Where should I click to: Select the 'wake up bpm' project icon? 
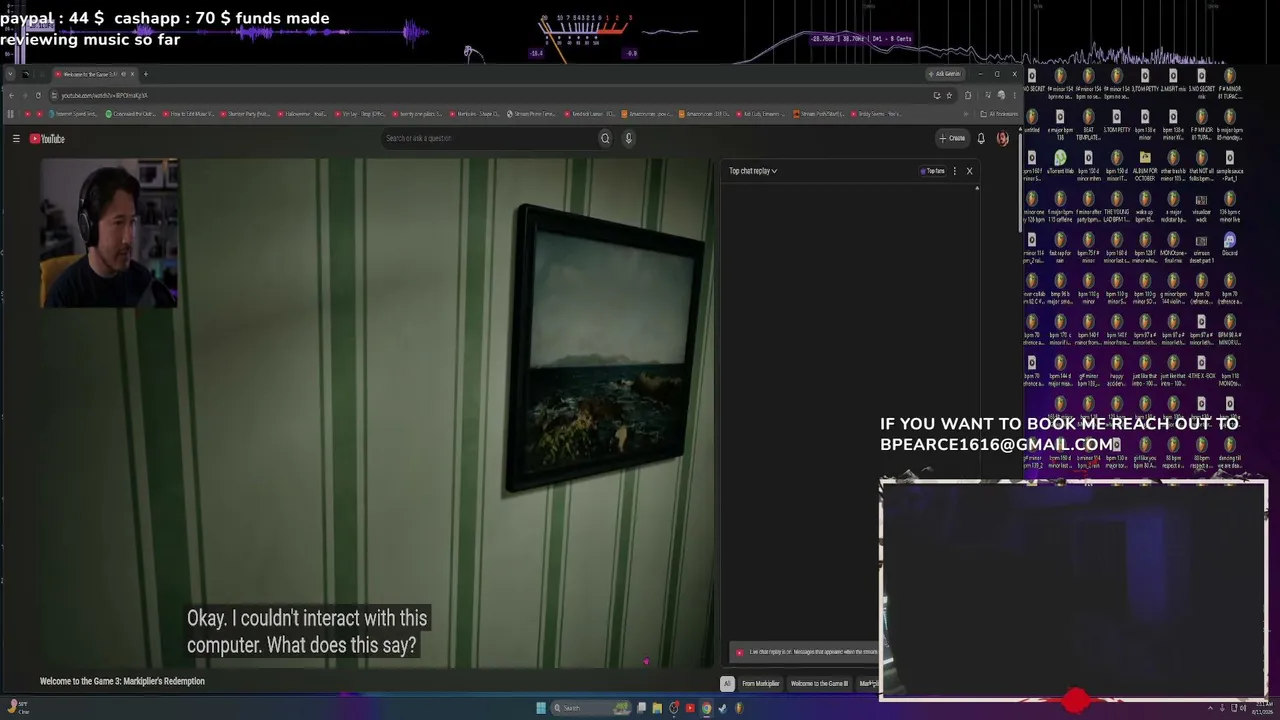coord(1145,206)
